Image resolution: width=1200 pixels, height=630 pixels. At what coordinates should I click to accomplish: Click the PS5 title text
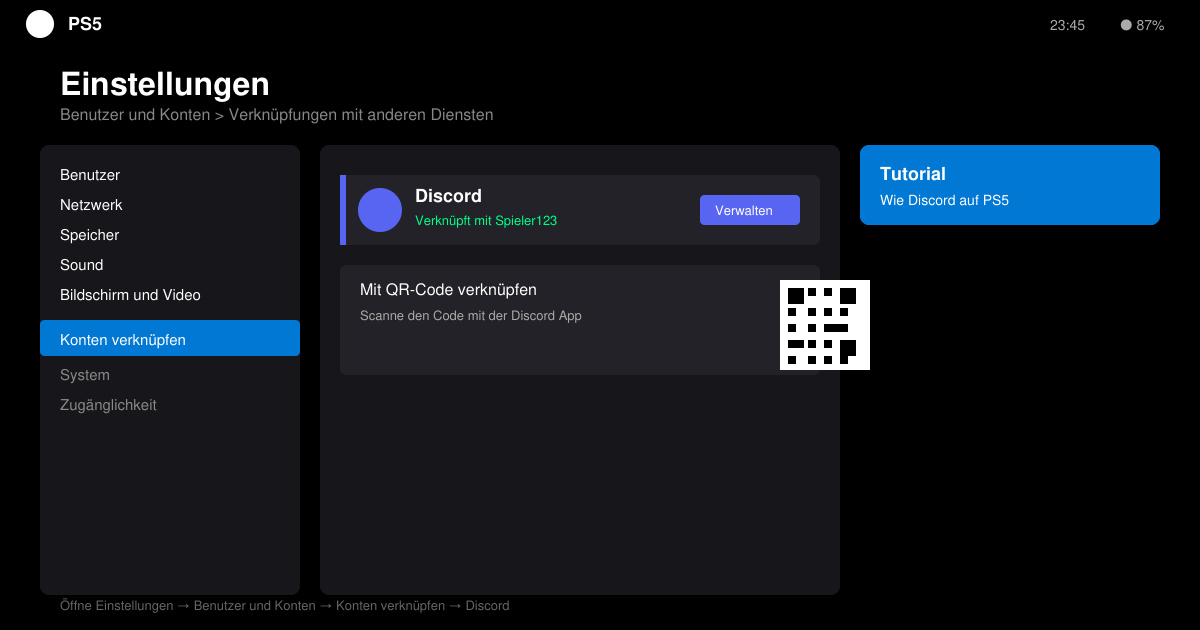[85, 24]
